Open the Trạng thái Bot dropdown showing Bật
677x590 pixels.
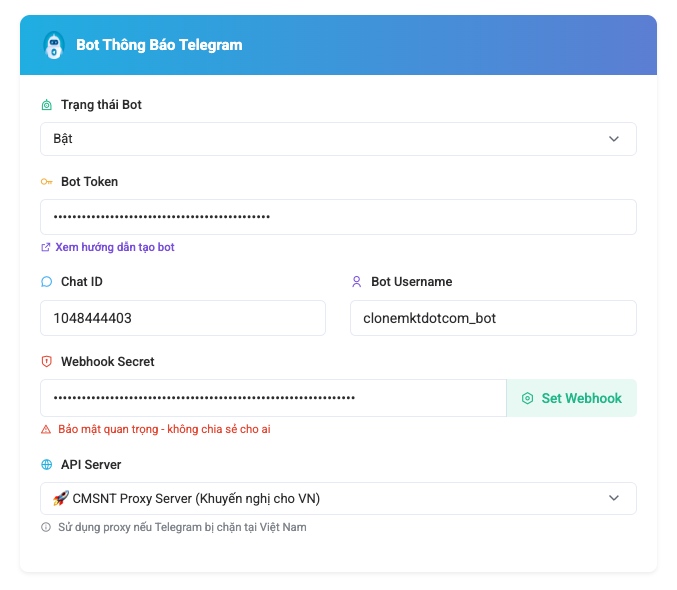pos(338,139)
